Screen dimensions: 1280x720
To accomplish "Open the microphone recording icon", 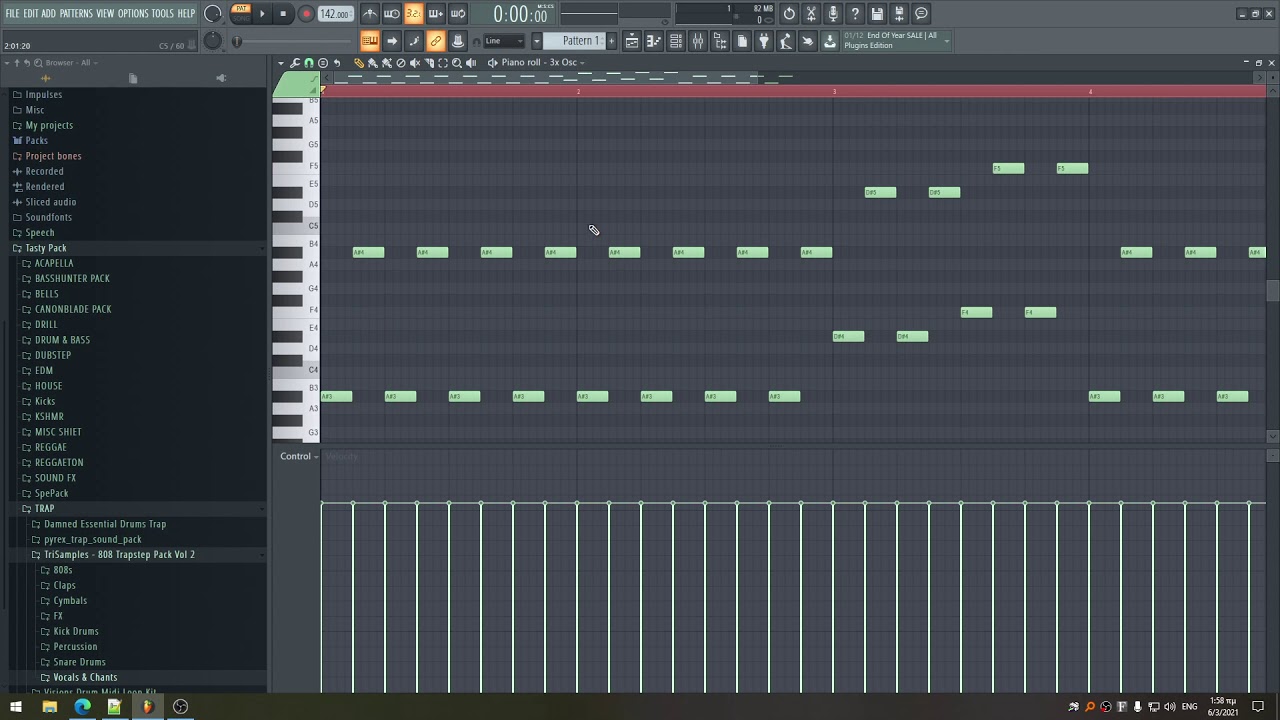I will point(833,14).
